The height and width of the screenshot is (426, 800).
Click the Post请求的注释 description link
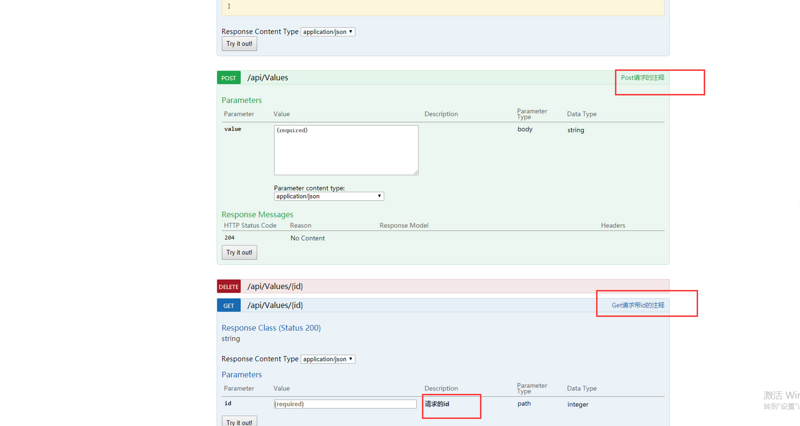pos(642,78)
